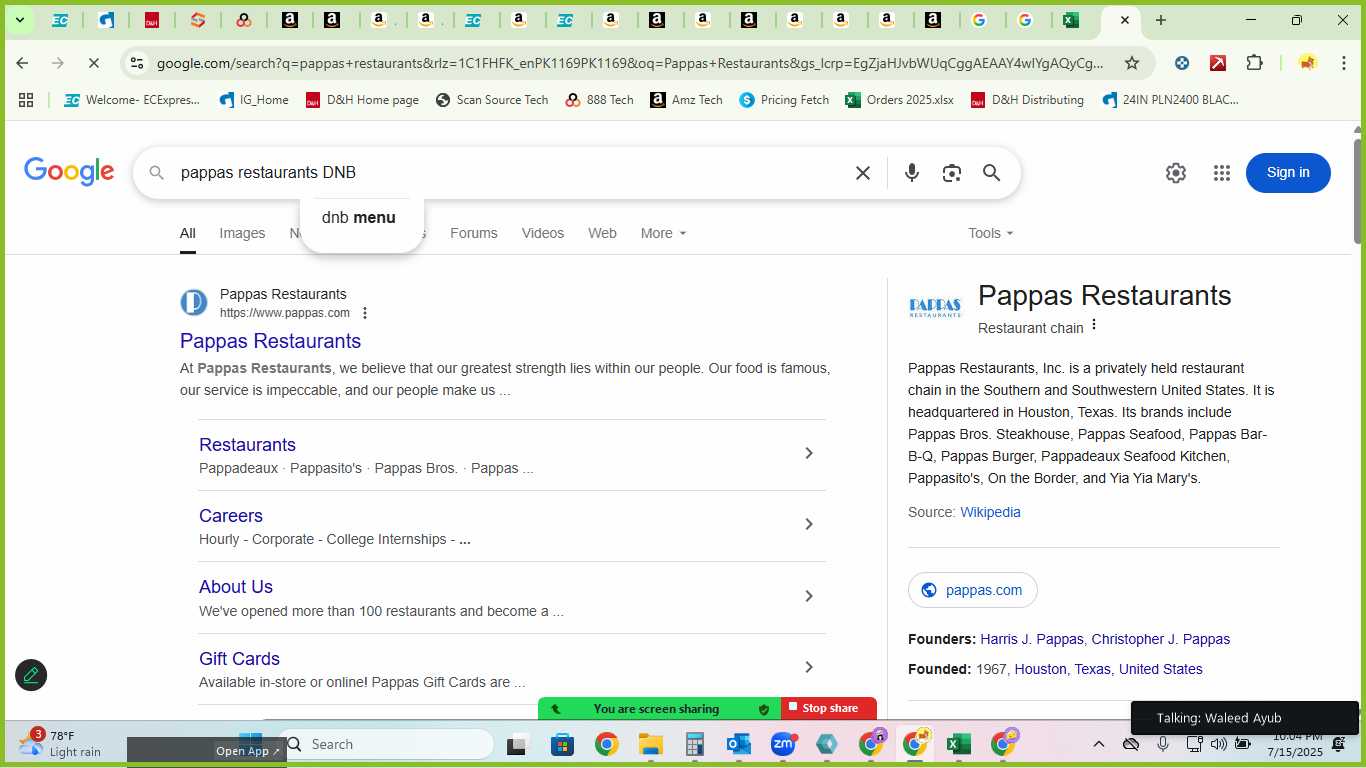Select the All results tab

(x=188, y=233)
